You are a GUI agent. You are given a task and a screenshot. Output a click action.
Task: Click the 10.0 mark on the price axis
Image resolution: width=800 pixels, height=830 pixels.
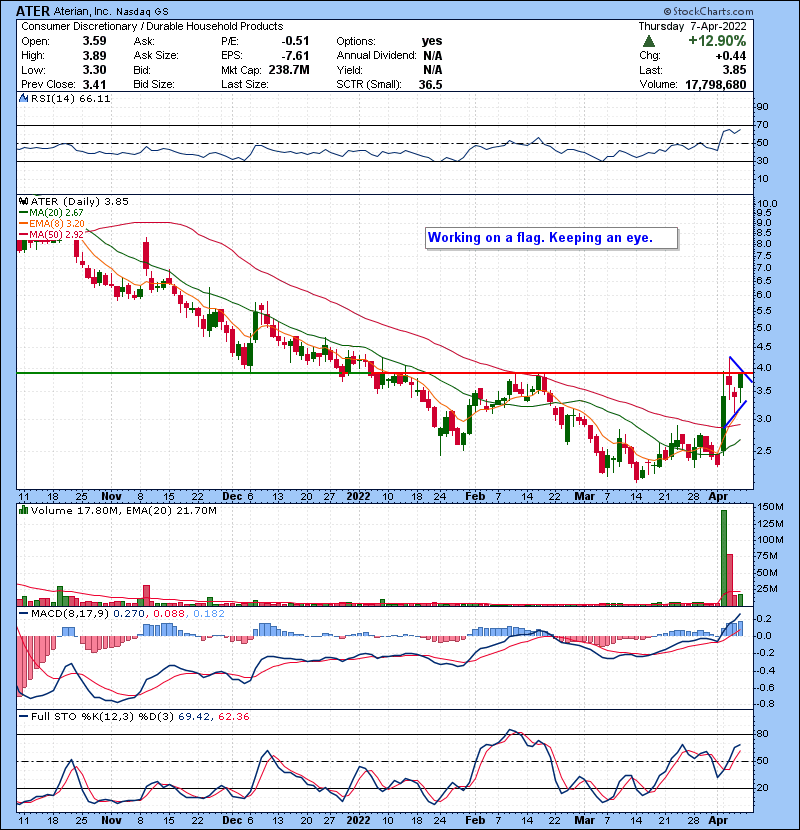click(x=768, y=204)
